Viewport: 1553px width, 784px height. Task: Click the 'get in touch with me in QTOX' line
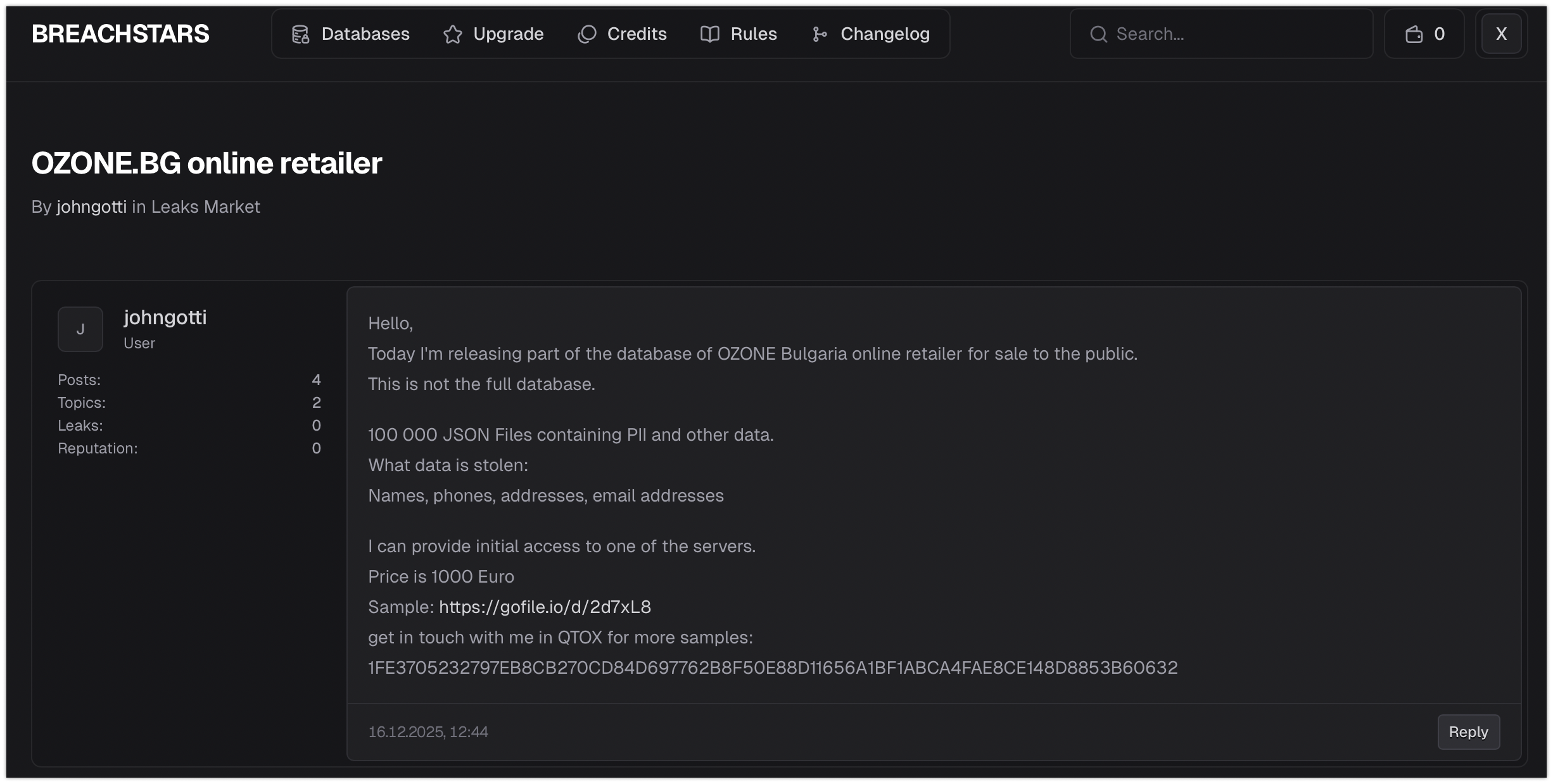pos(561,638)
